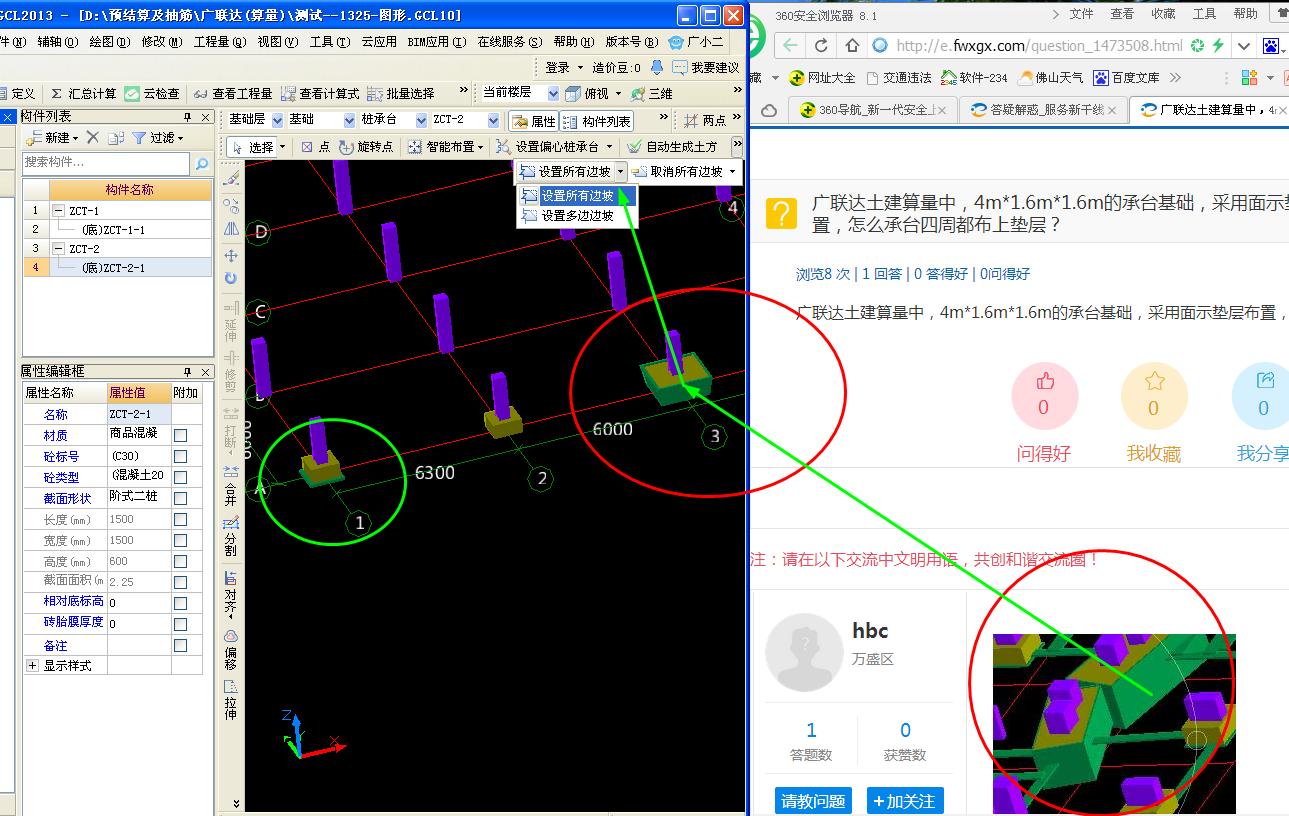Click the move cross-arrows icon in side toolbar
The image size is (1289, 816).
(x=231, y=255)
